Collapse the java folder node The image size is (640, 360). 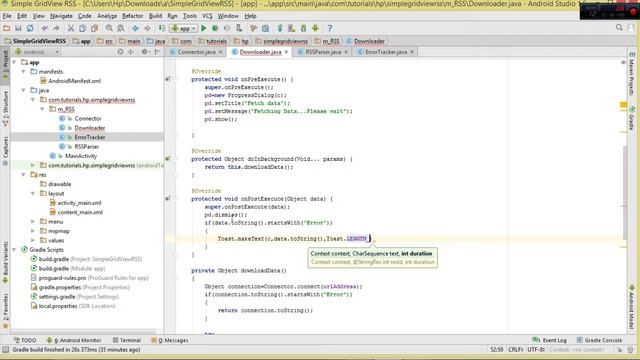[x=24, y=90]
